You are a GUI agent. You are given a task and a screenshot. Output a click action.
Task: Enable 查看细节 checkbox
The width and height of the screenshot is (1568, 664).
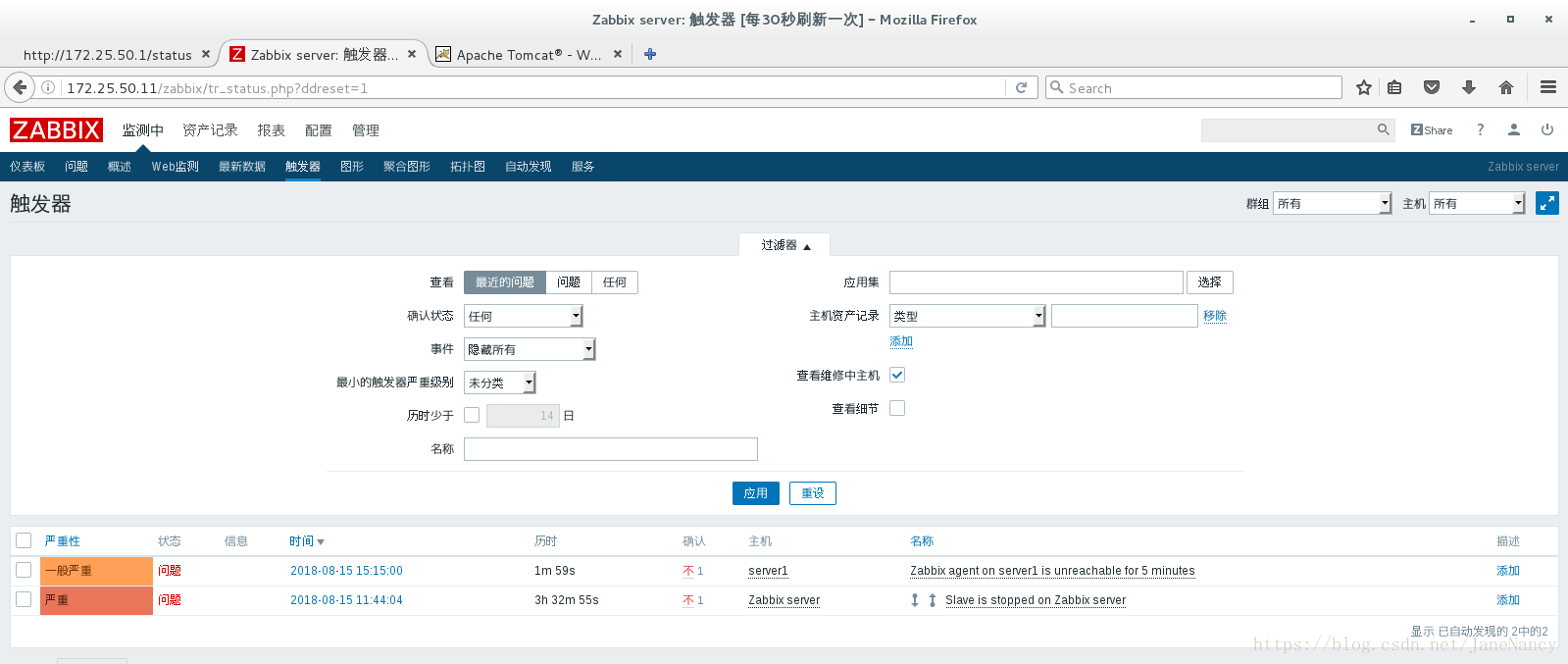897,408
